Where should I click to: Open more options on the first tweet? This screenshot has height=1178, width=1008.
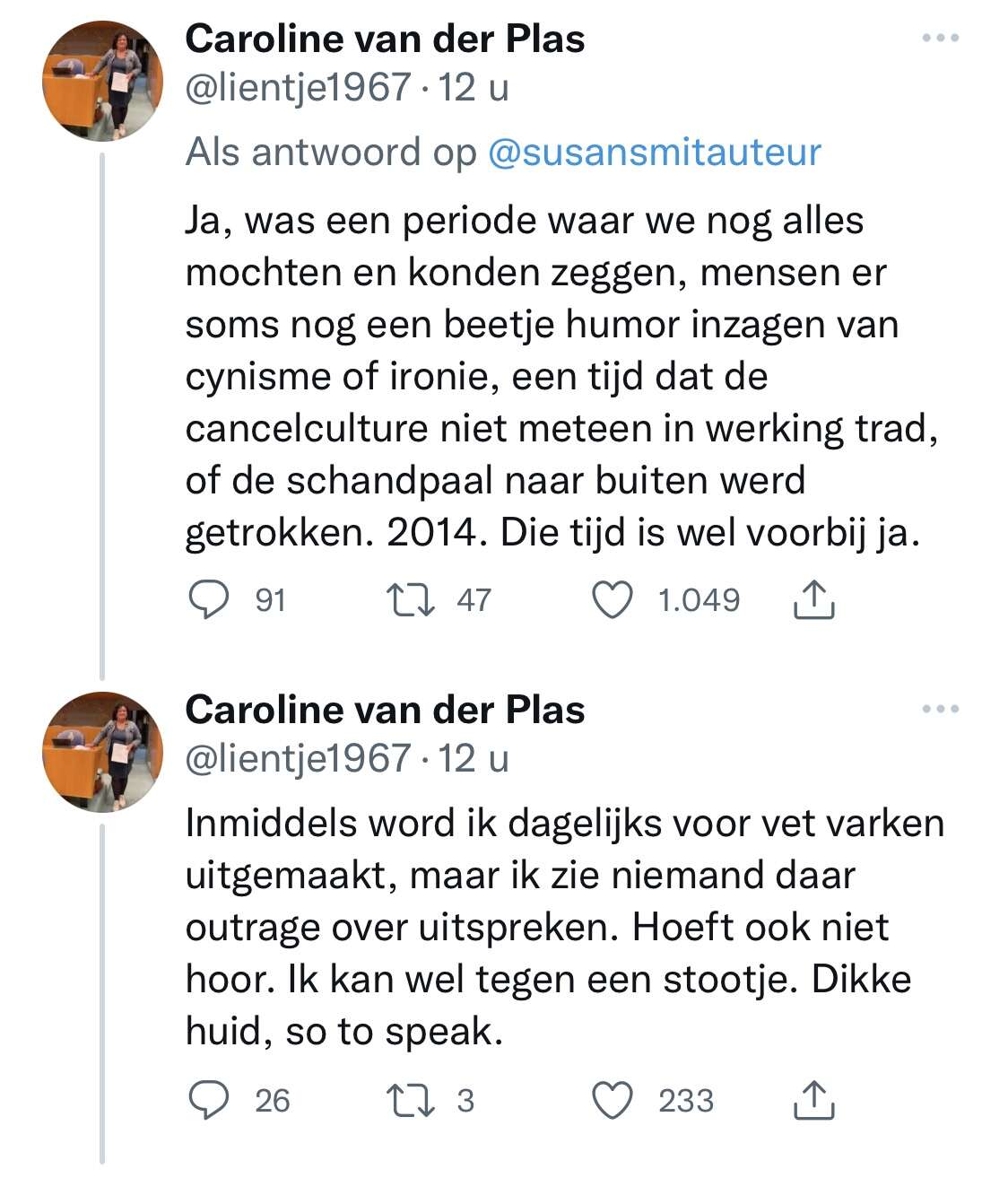point(941,39)
